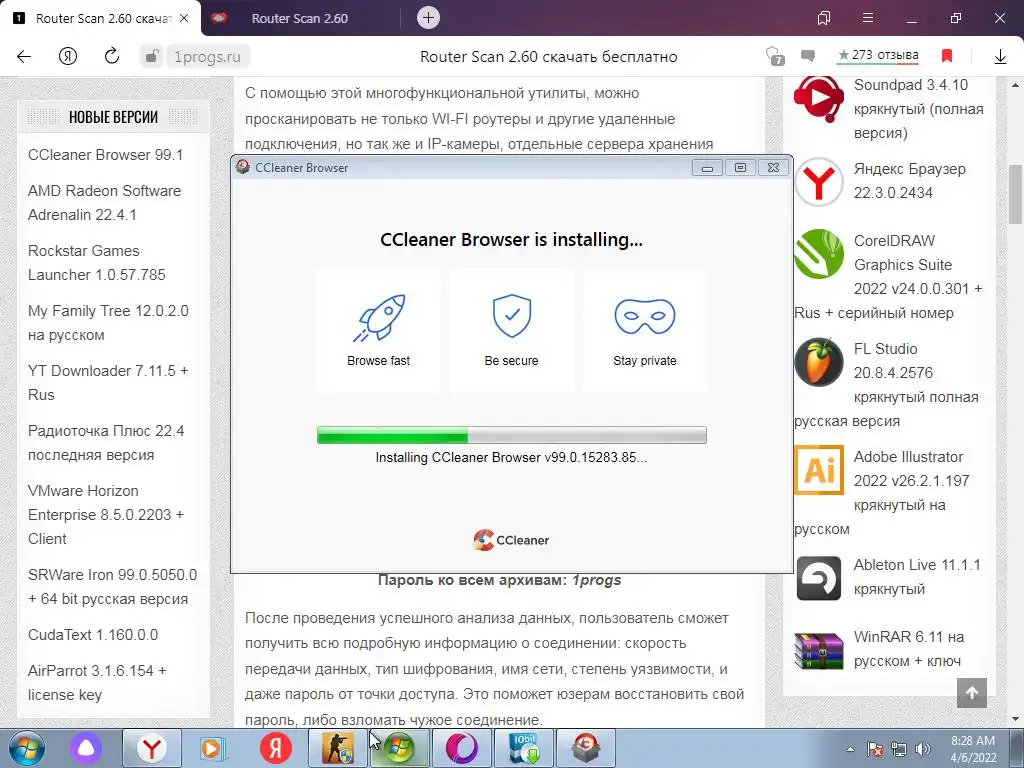Open the Yandex Browser Y taskbar icon

[x=152, y=748]
